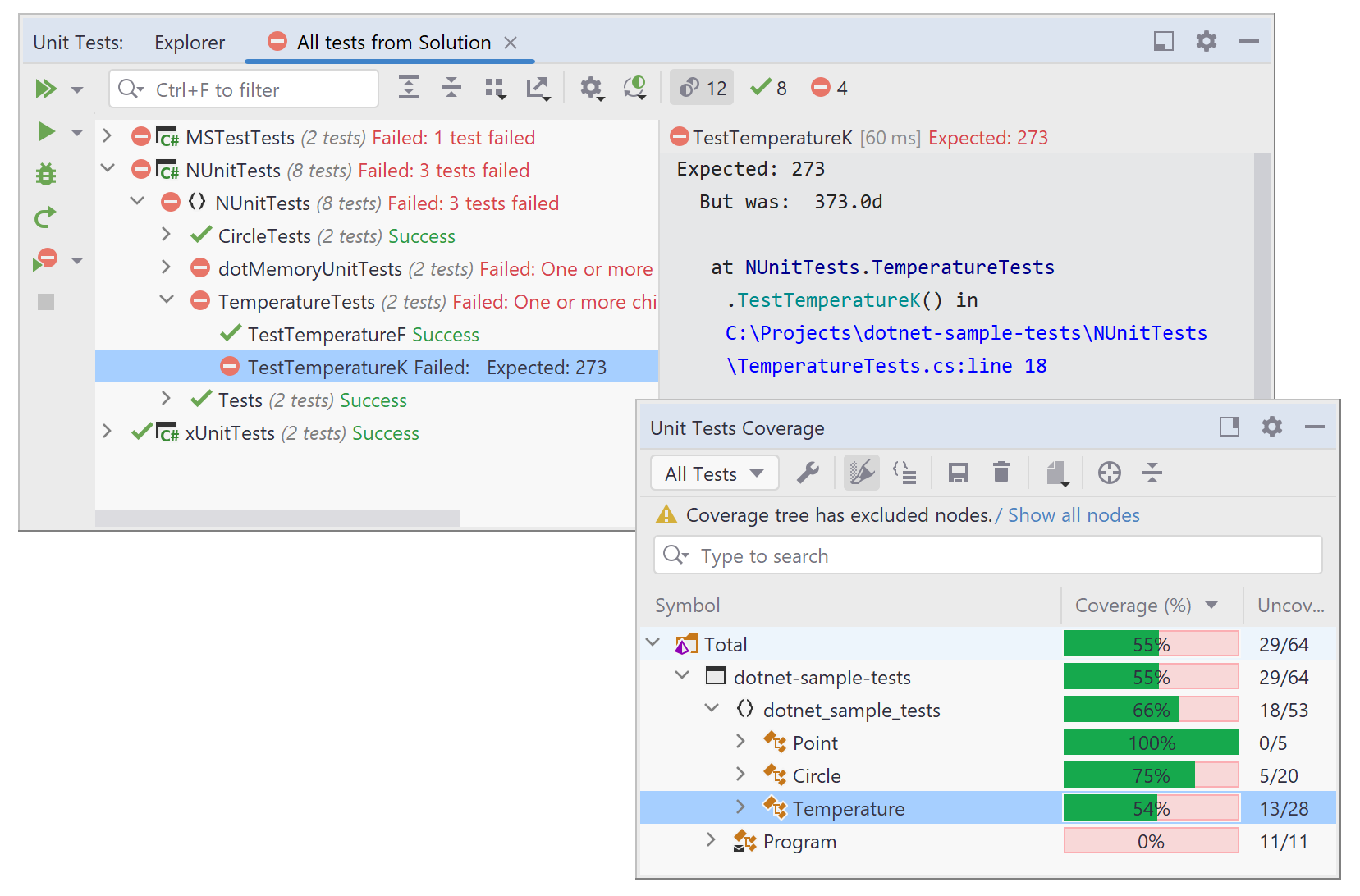Sort by the Coverage percentage column header
This screenshot has width=1360, height=896.
tap(1133, 606)
